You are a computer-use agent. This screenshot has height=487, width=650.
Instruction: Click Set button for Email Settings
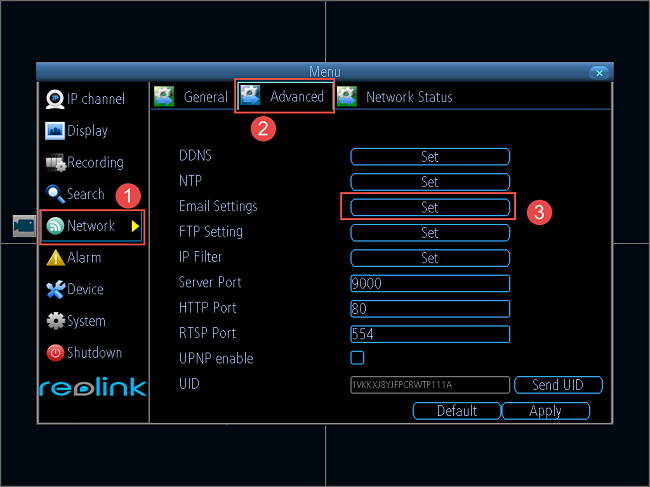pos(430,207)
